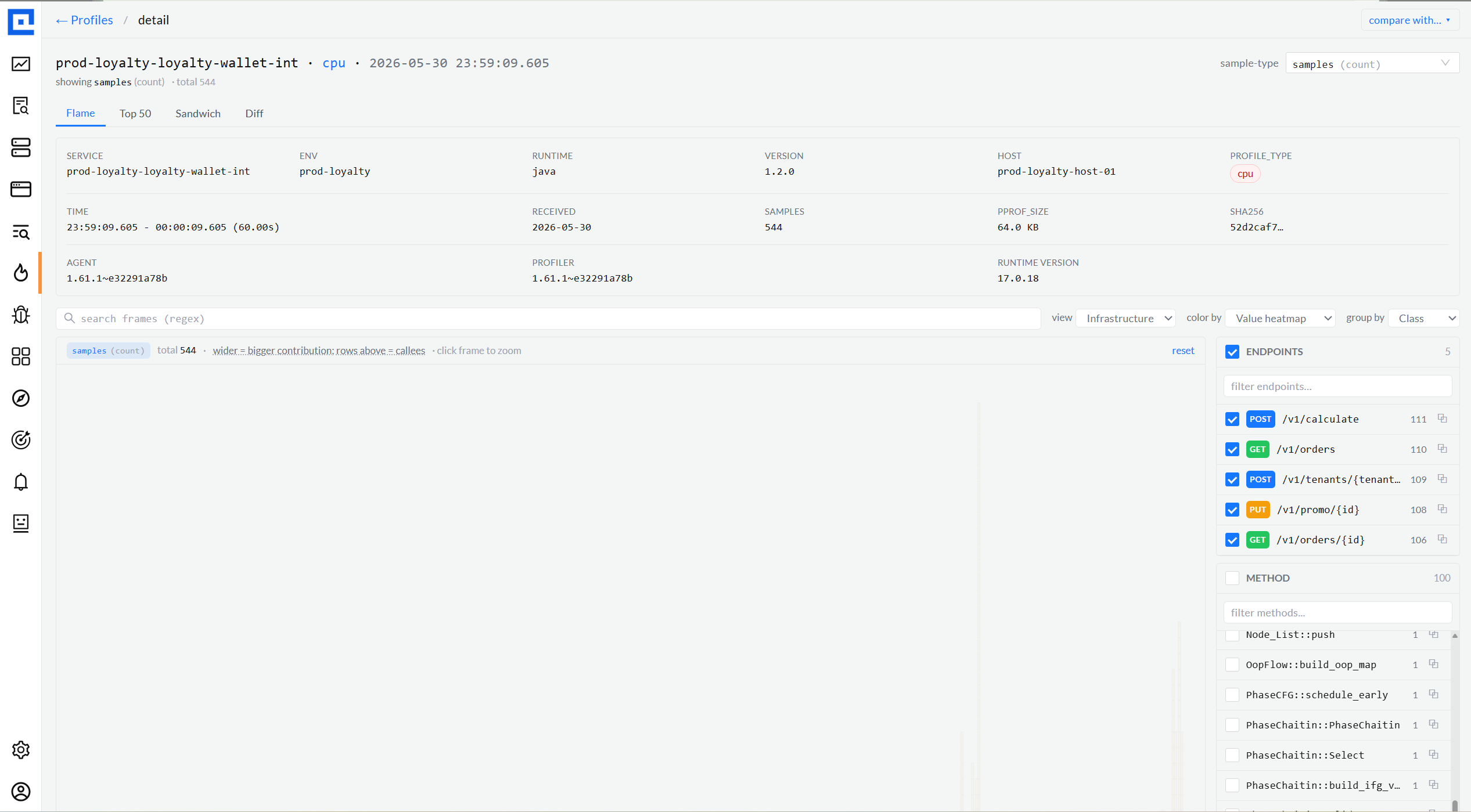The height and width of the screenshot is (812, 1471).
Task: Open the compass explore sidebar icon
Action: (x=21, y=398)
